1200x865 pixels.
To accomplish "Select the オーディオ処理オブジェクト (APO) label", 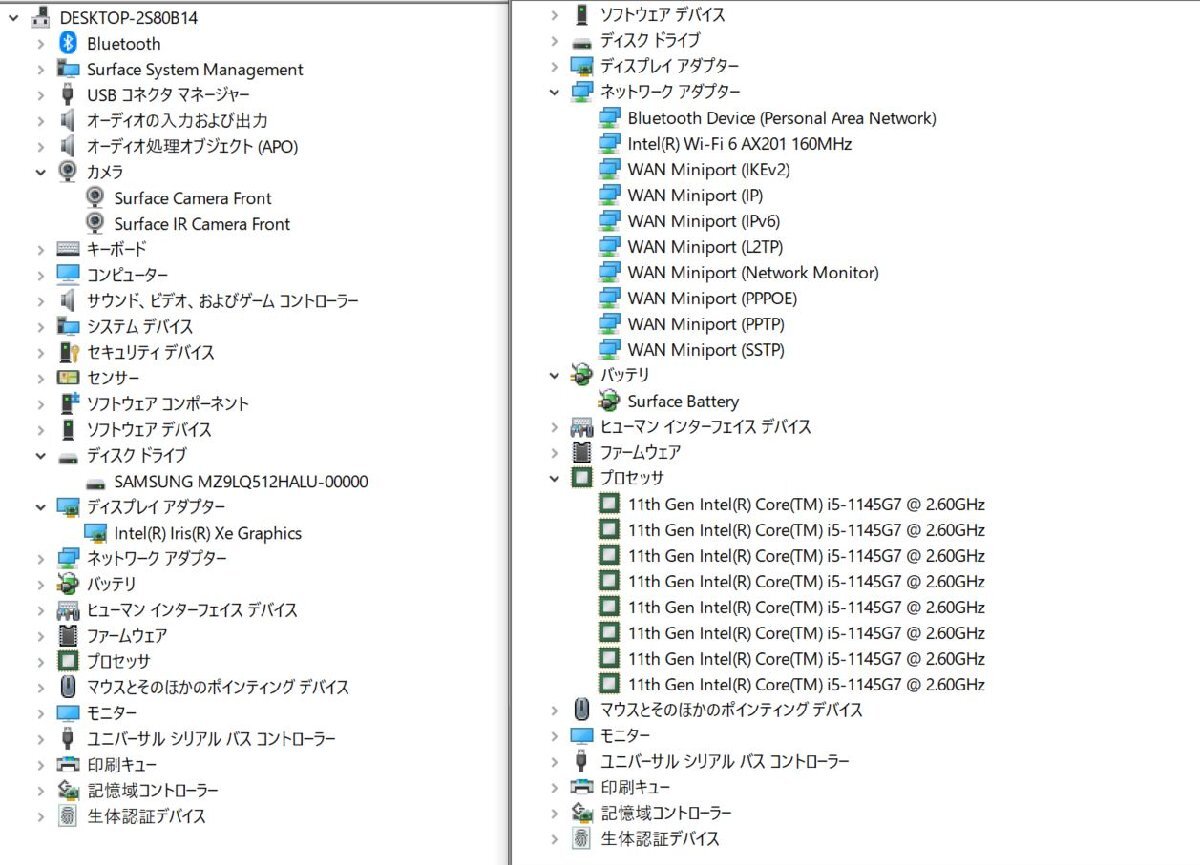I will coord(192,146).
